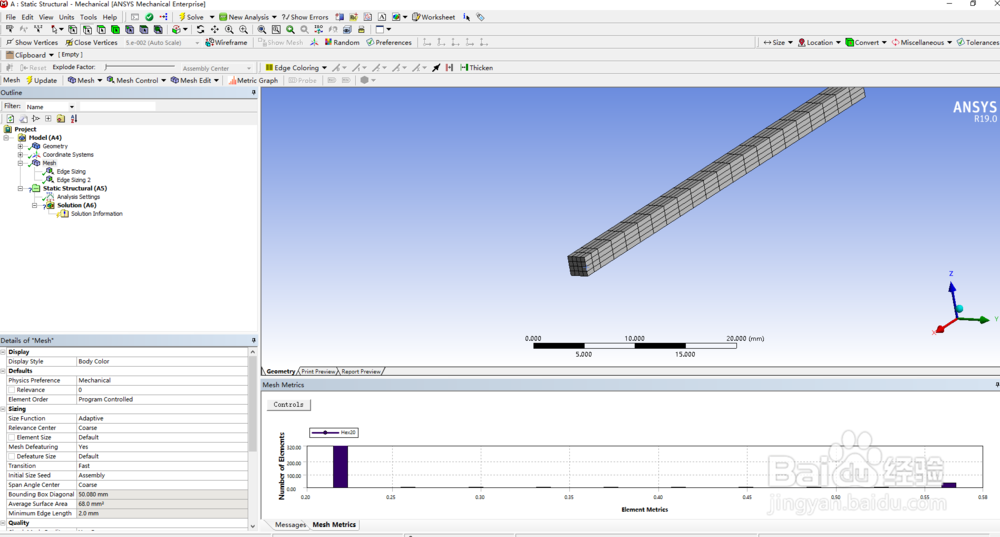Screen dimensions: 1000x537
Task: Pin the Details of Mesh panel
Action: 253,341
